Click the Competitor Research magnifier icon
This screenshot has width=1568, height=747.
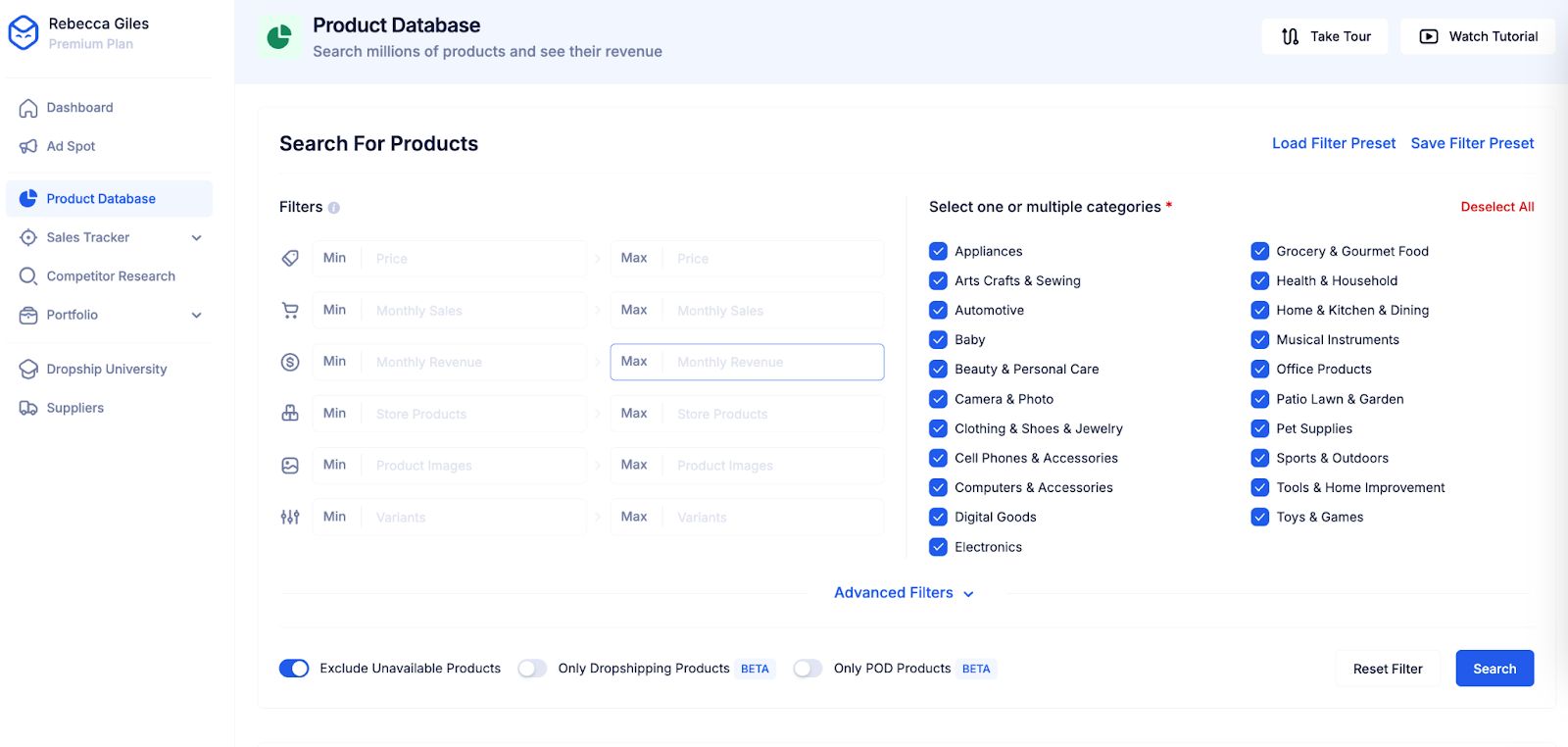[x=28, y=276]
